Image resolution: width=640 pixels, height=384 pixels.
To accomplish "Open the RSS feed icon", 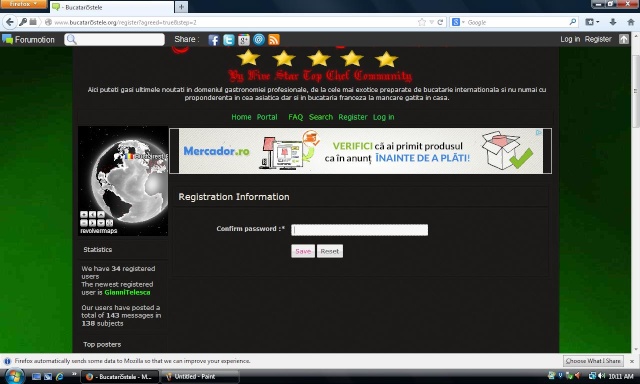I will pos(274,40).
